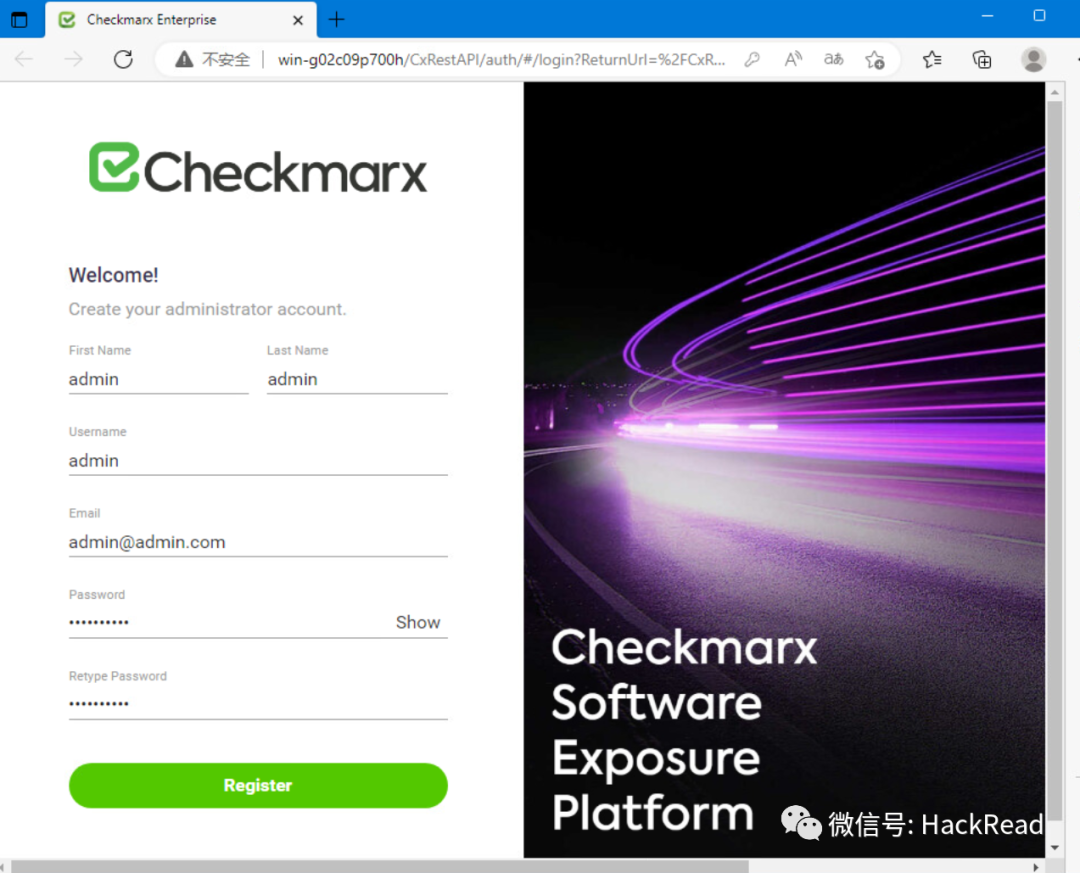Click the address bar URL
The height and width of the screenshot is (873, 1080).
point(501,60)
